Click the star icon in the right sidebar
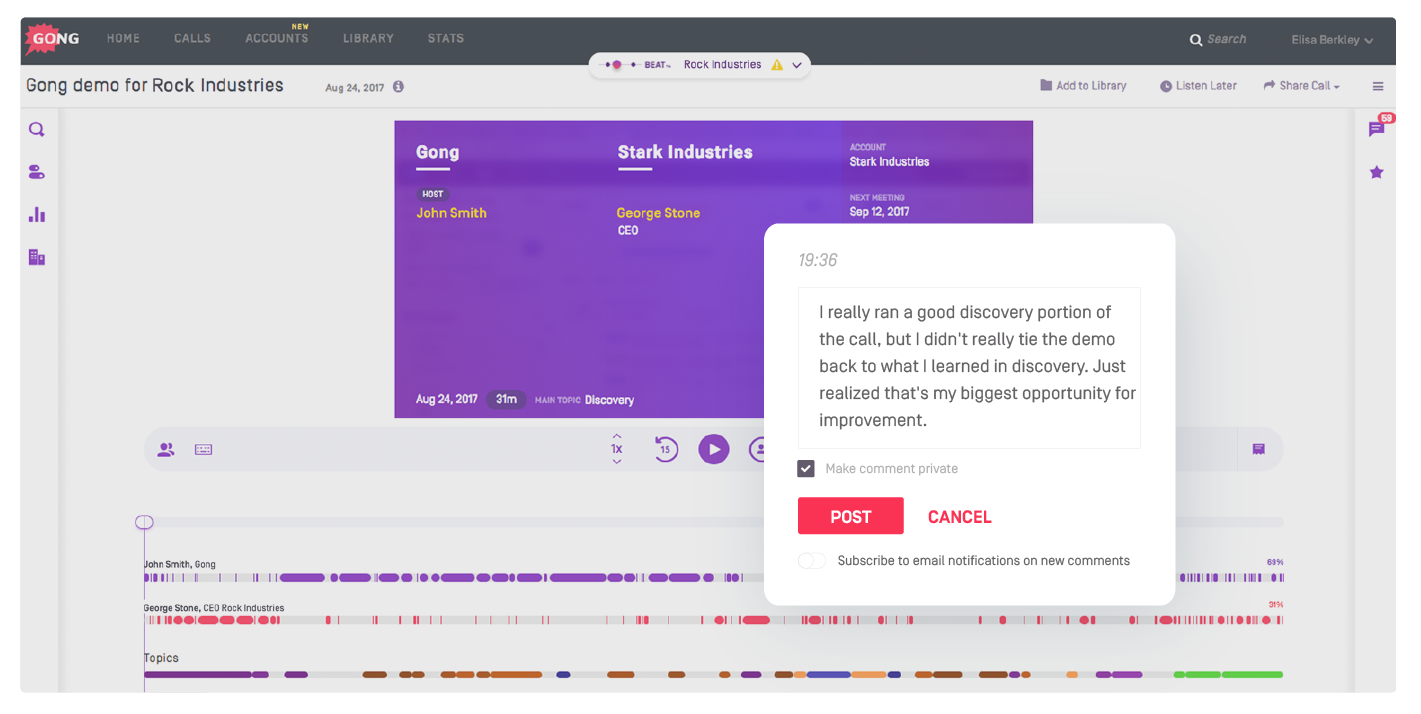The height and width of the screenshot is (714, 1421). coord(1377,171)
